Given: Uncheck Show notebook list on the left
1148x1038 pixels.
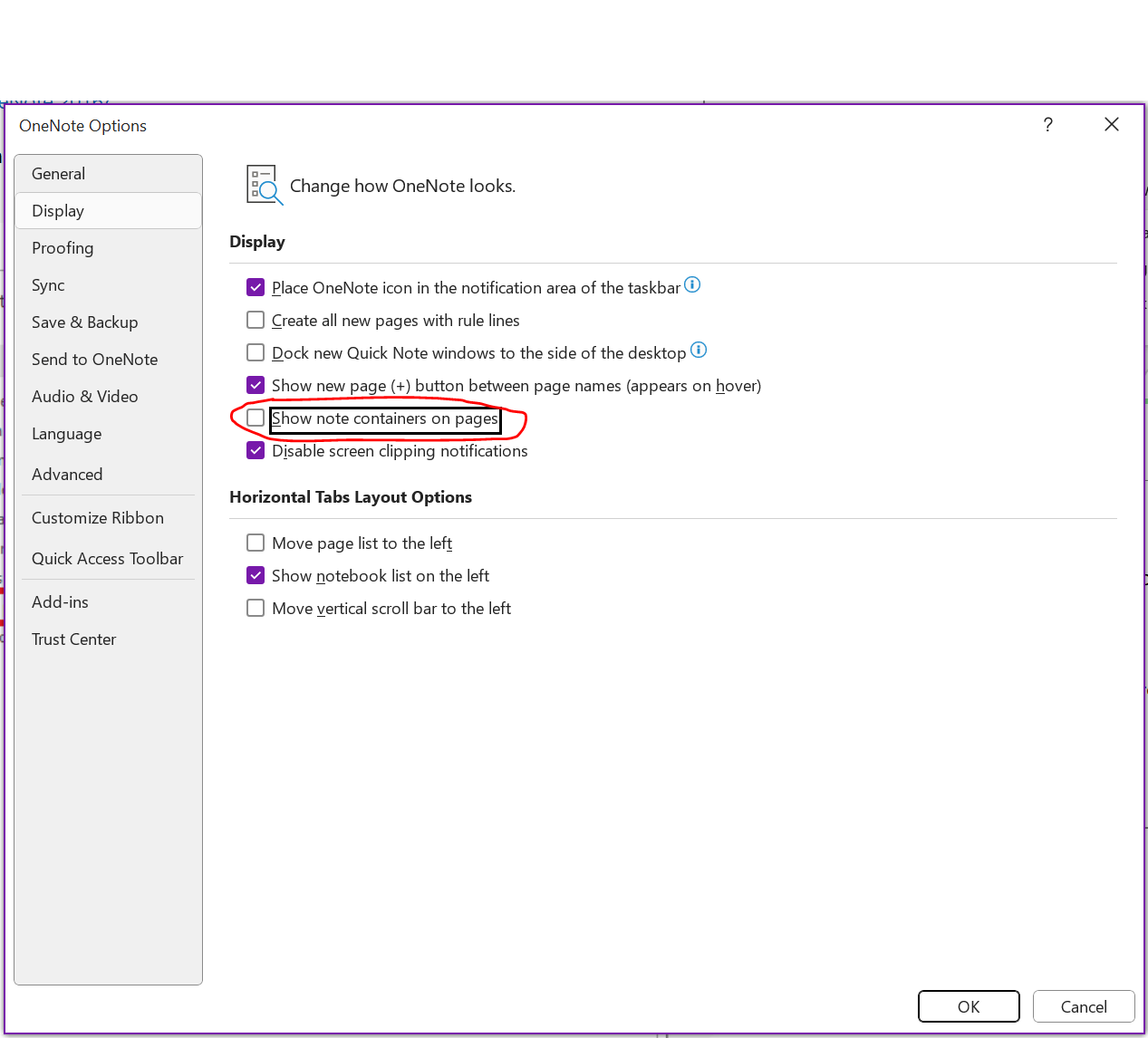Looking at the screenshot, I should pyautogui.click(x=256, y=575).
